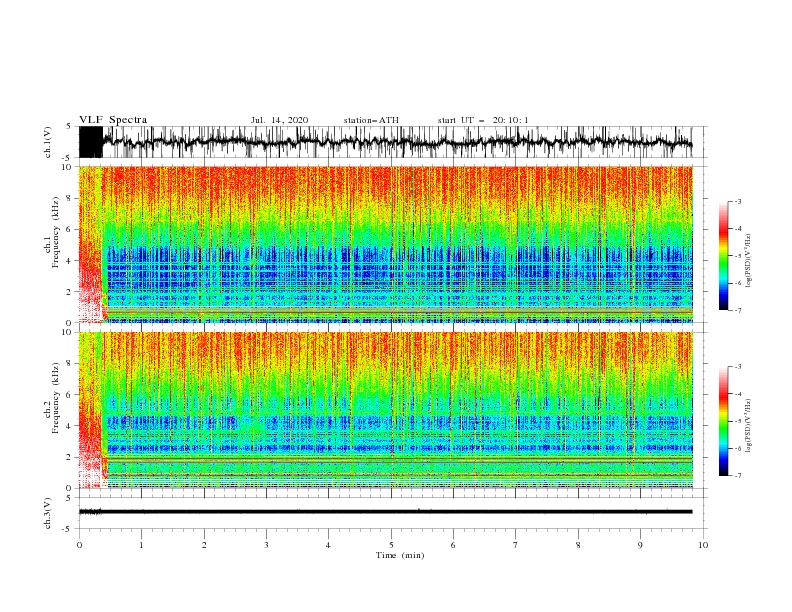Click the 'station=ATH' label
792x612 pixels.
(x=371, y=120)
